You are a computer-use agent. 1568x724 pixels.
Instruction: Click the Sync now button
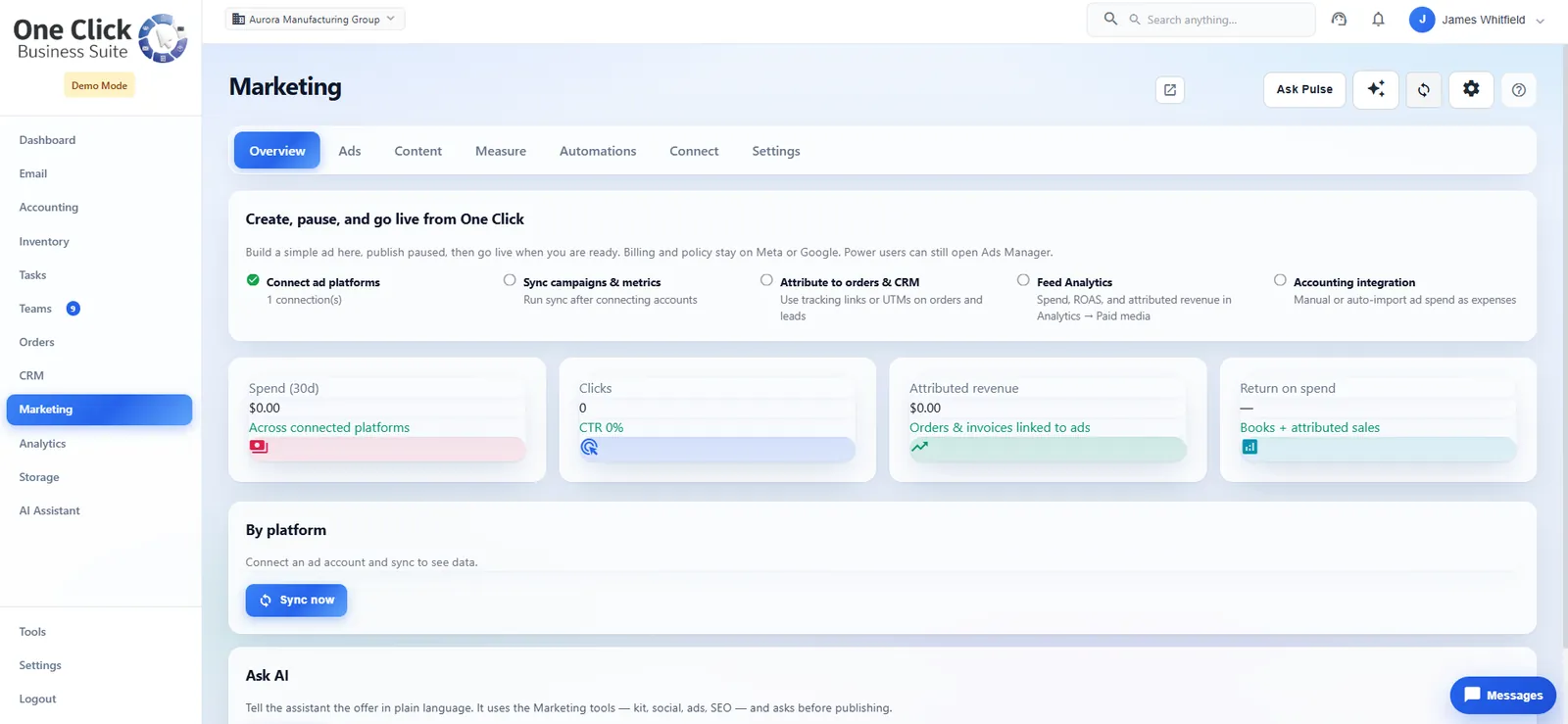coord(296,600)
